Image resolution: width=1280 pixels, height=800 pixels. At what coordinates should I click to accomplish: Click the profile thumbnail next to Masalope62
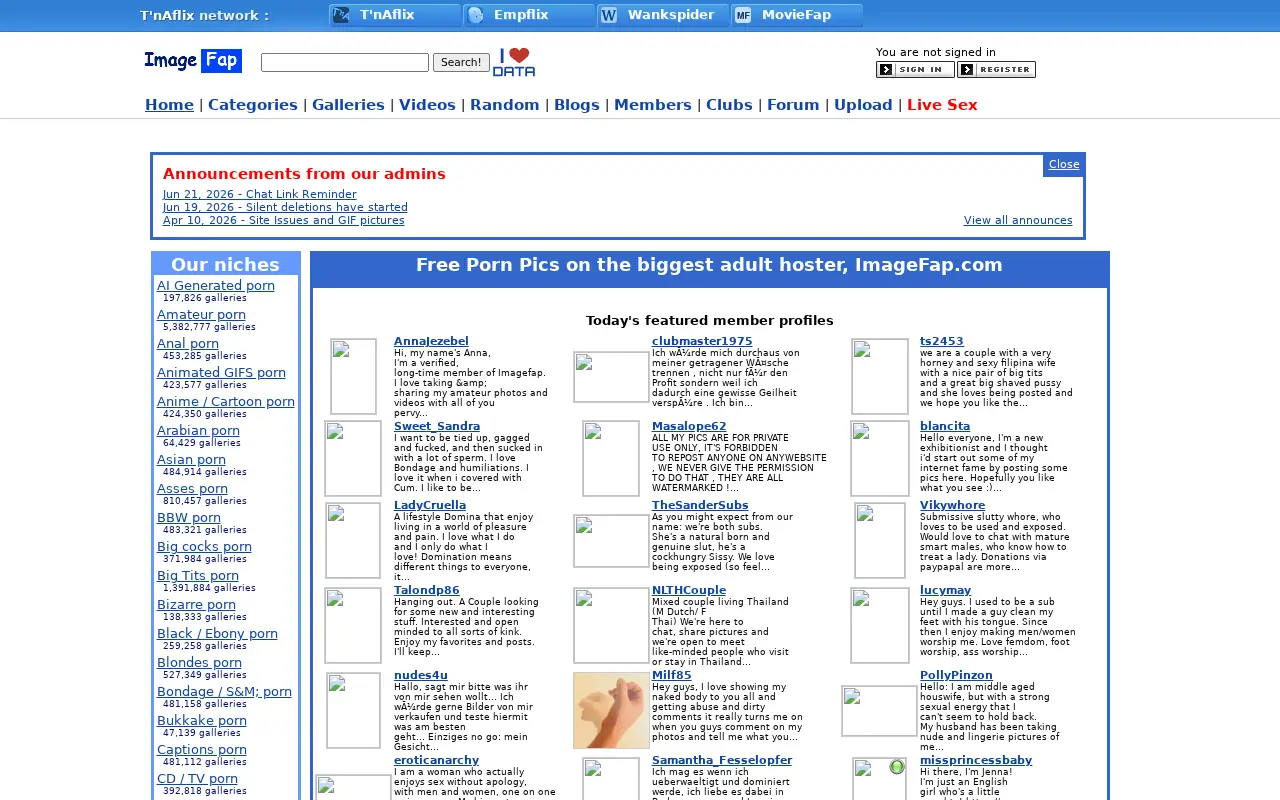(x=611, y=458)
